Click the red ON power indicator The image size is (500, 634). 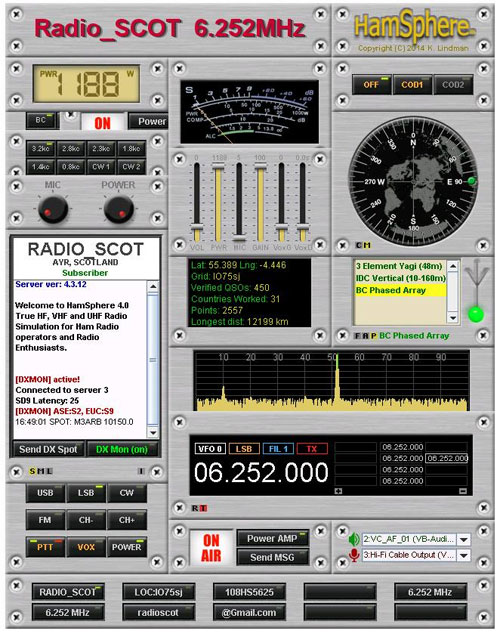pyautogui.click(x=103, y=122)
